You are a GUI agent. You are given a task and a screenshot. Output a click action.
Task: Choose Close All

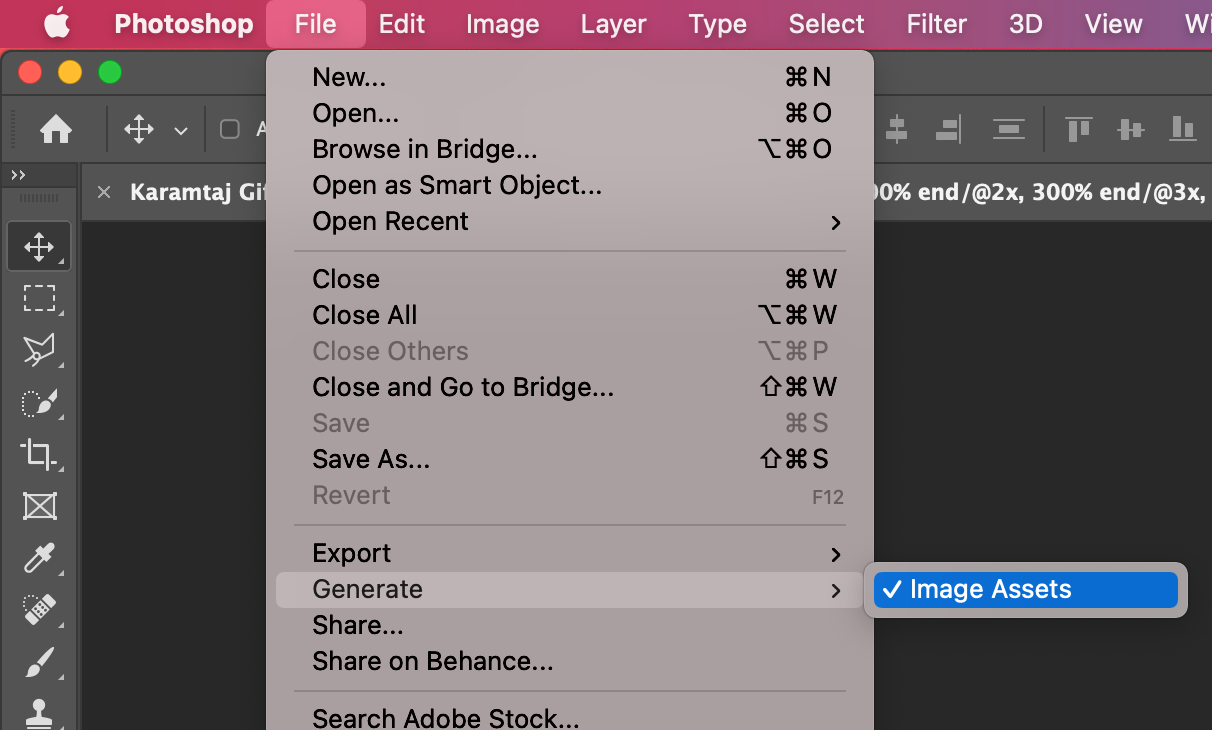pyautogui.click(x=570, y=315)
